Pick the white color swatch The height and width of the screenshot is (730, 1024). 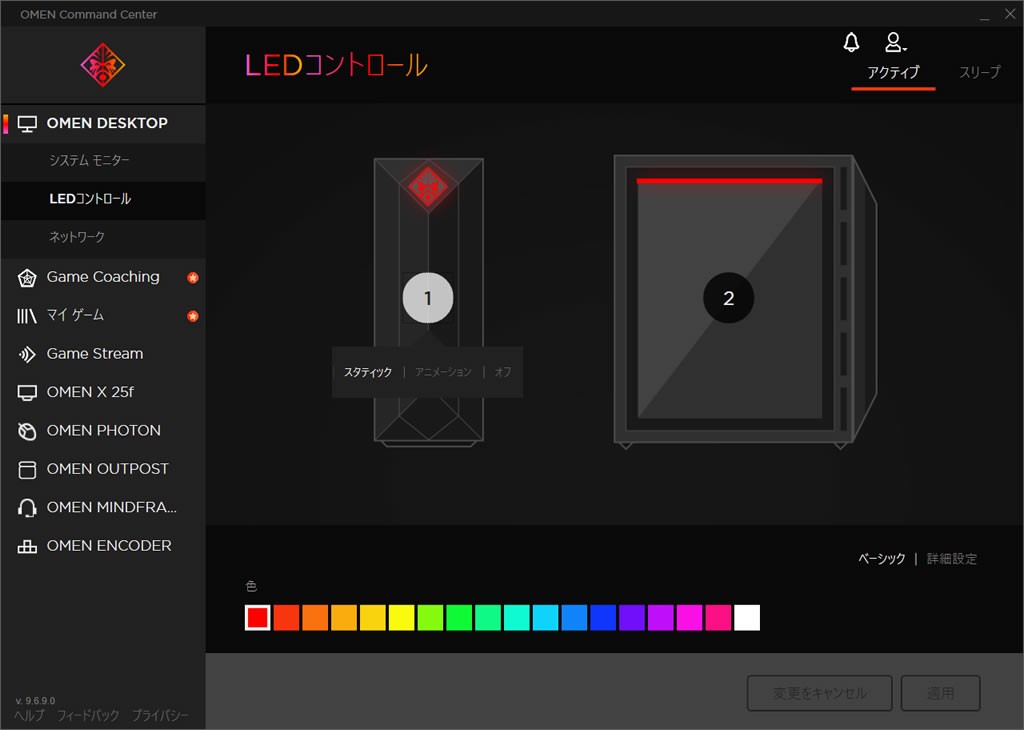click(746, 618)
